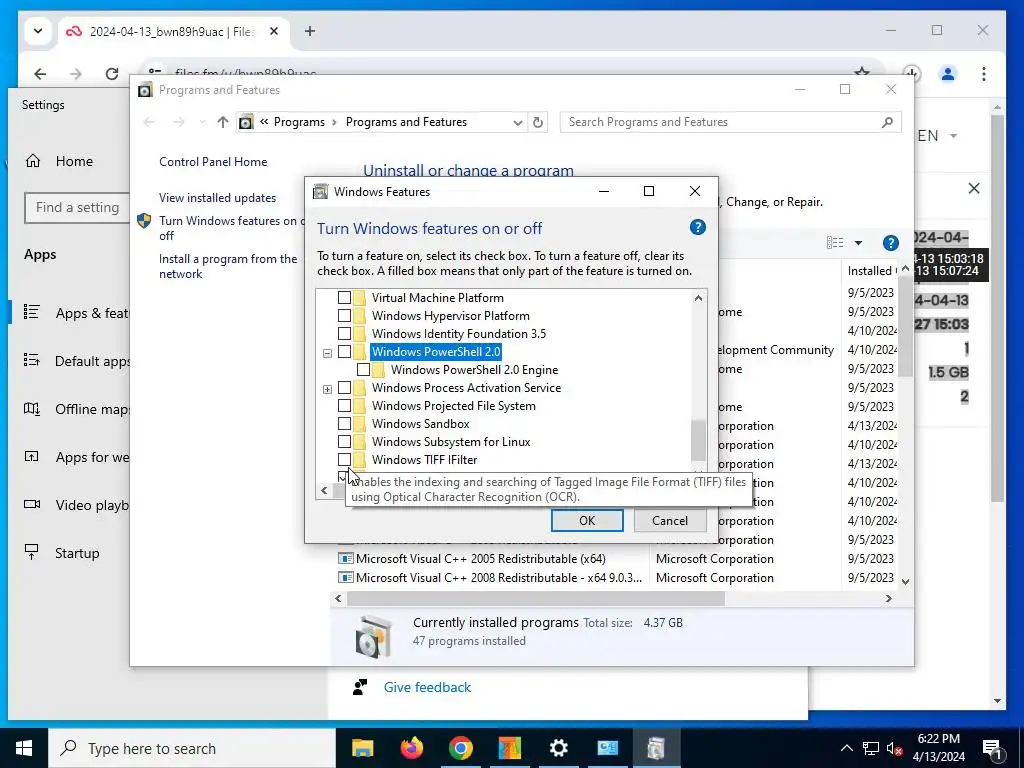Open Windows Start menu
Image resolution: width=1024 pixels, height=768 pixels.
pyautogui.click(x=24, y=748)
